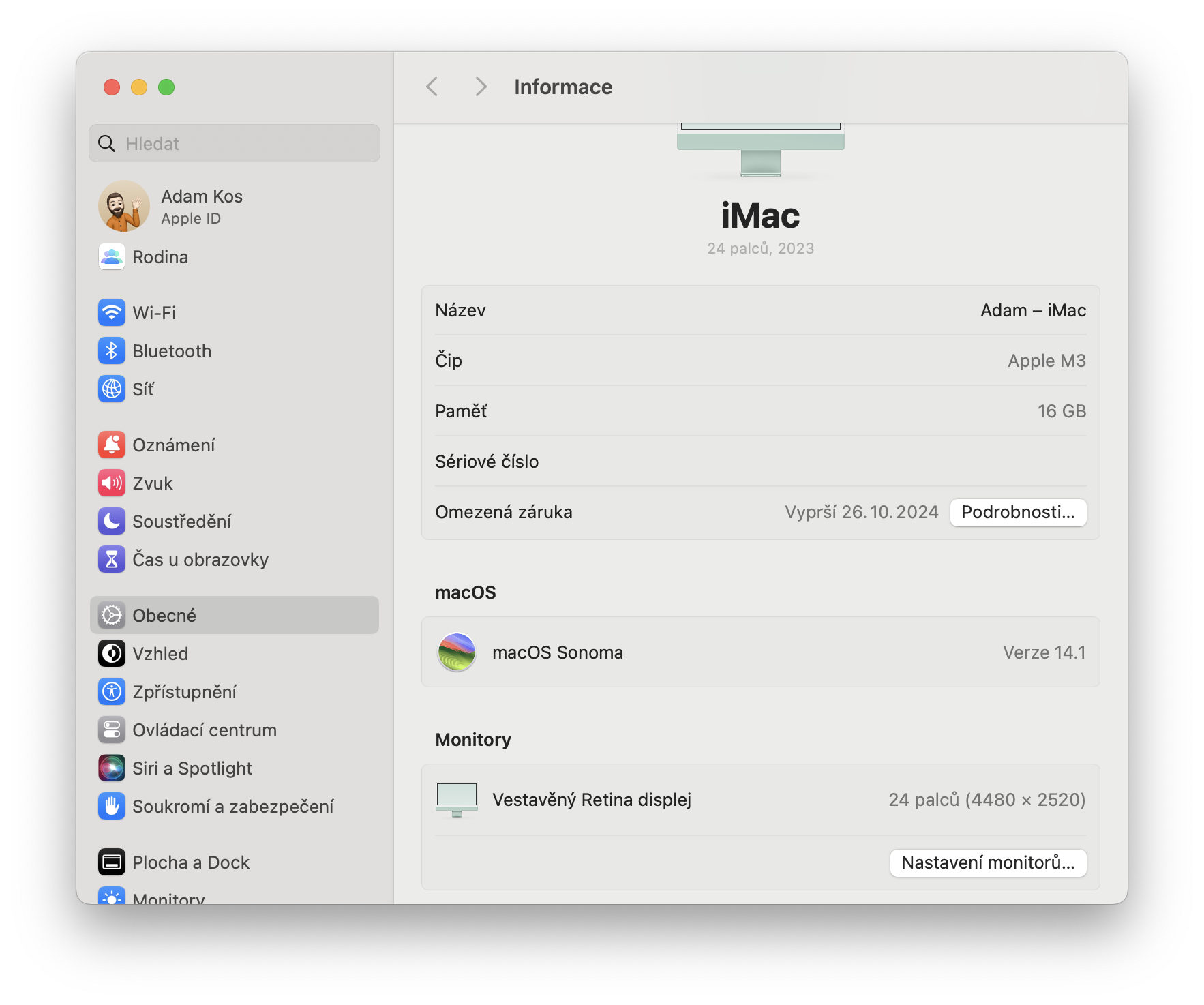The image size is (1204, 1005).
Task: Click the 24 palců, 2023 subtitle
Action: tap(760, 248)
